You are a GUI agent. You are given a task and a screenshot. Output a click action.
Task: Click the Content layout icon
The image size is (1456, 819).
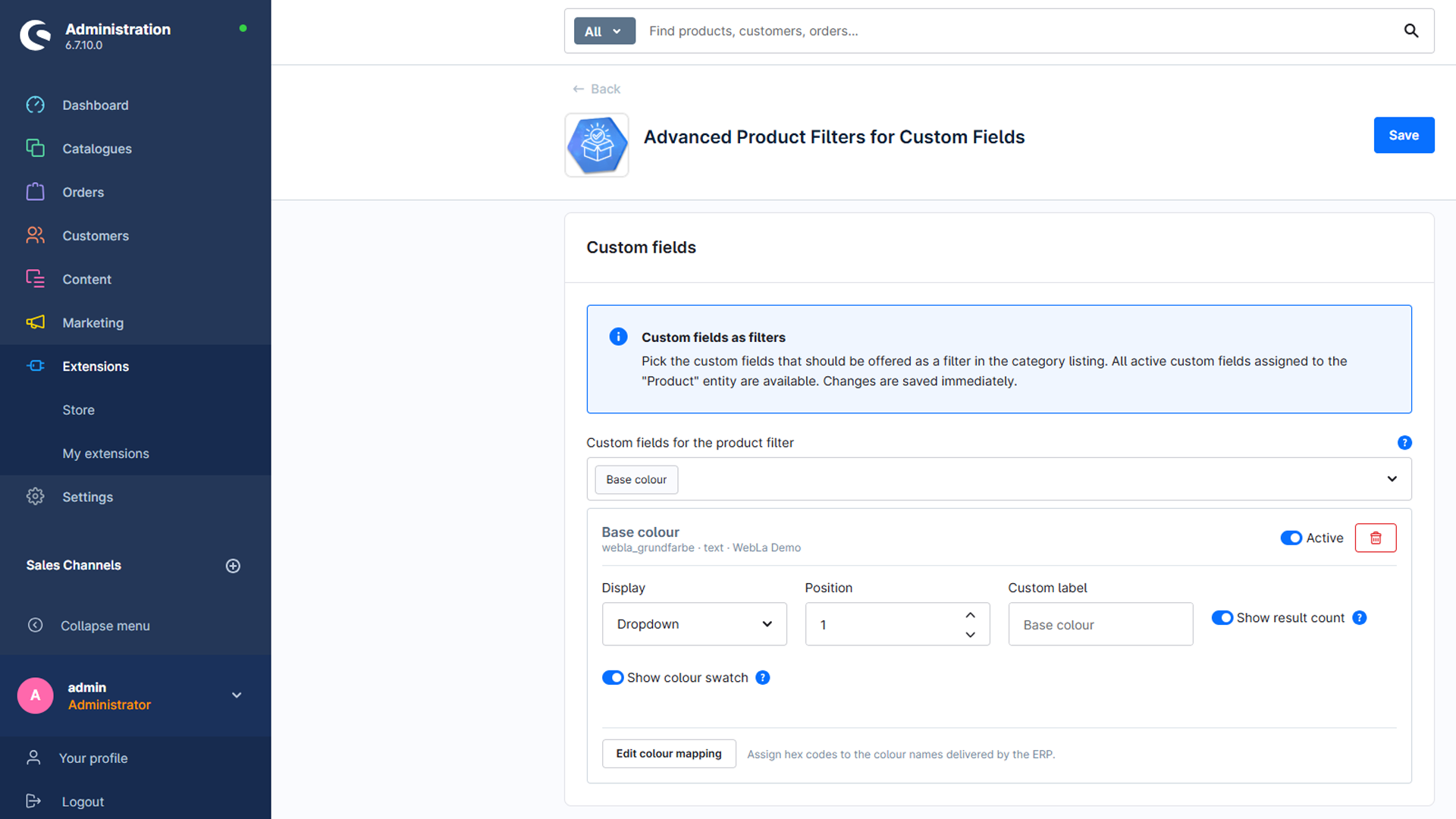tap(35, 279)
